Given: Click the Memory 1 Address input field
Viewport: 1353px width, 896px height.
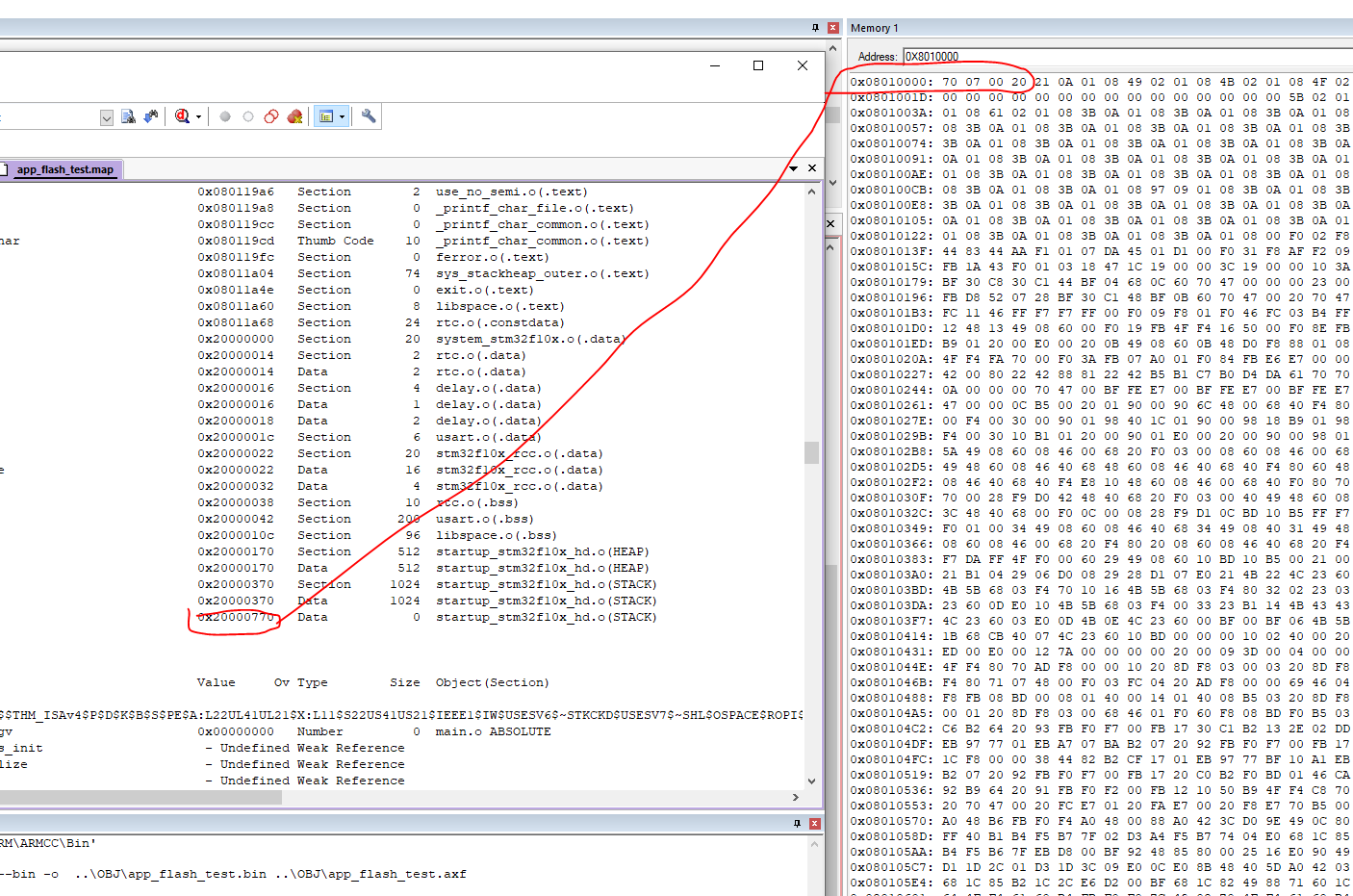Looking at the screenshot, I should (x=1127, y=57).
